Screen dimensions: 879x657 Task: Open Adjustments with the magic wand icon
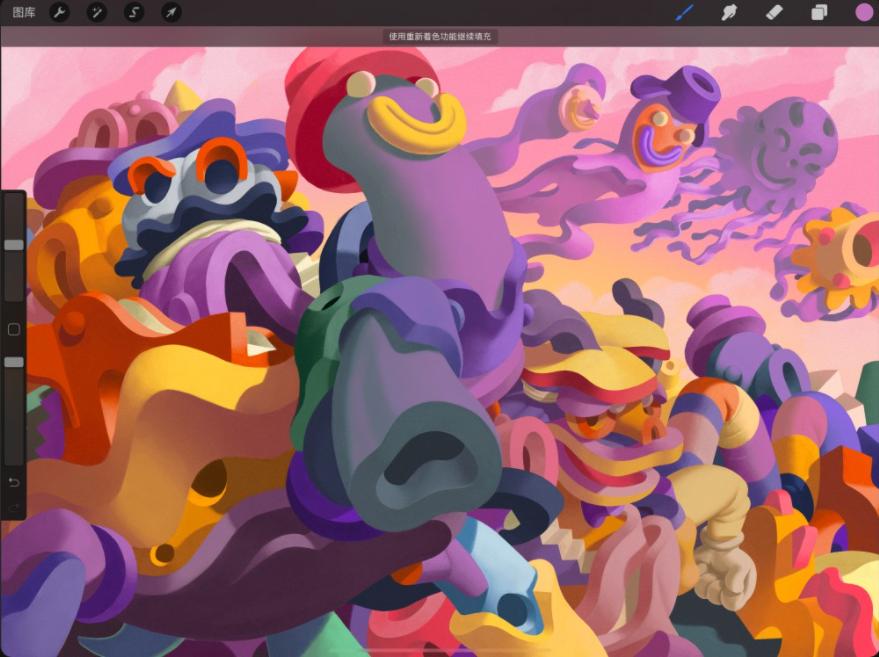pyautogui.click(x=96, y=13)
